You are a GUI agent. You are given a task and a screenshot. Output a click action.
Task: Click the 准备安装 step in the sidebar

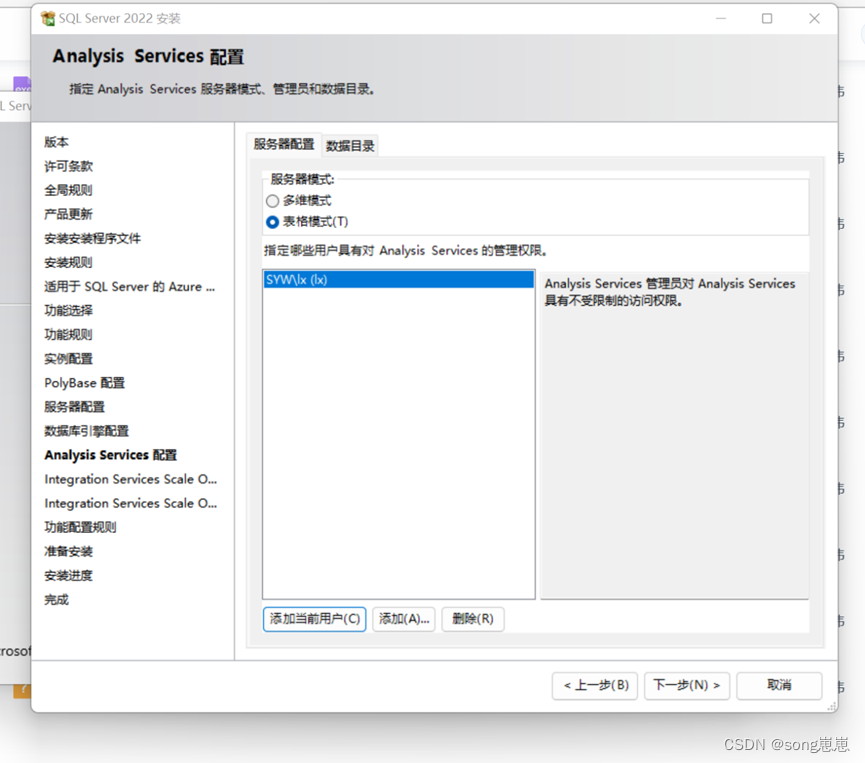point(68,552)
